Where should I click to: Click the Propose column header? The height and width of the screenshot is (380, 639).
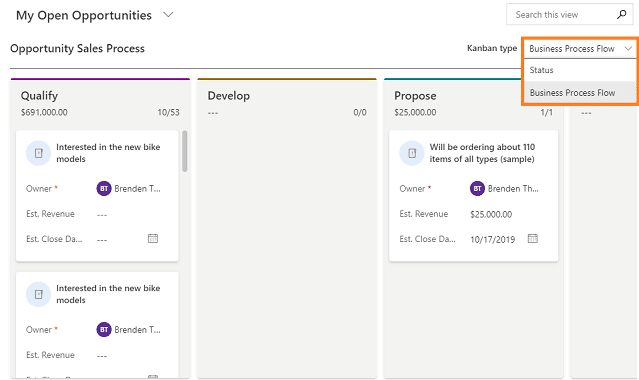click(415, 96)
